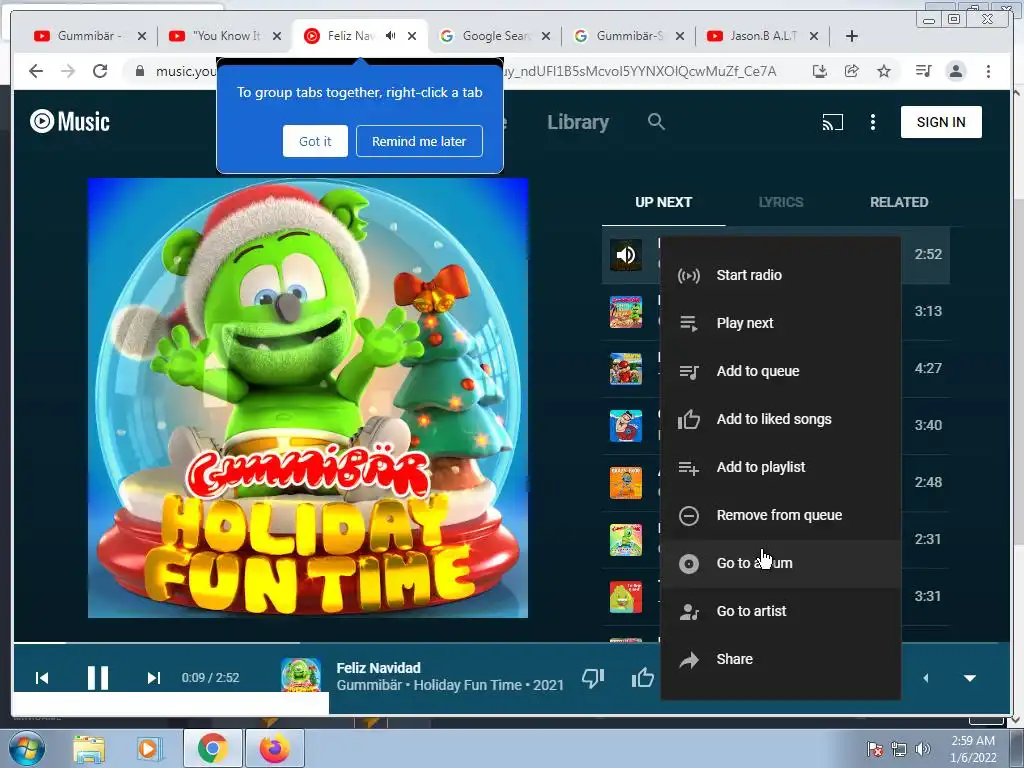The height and width of the screenshot is (768, 1024).
Task: Open Windows Explorer from taskbar
Action: (x=89, y=749)
